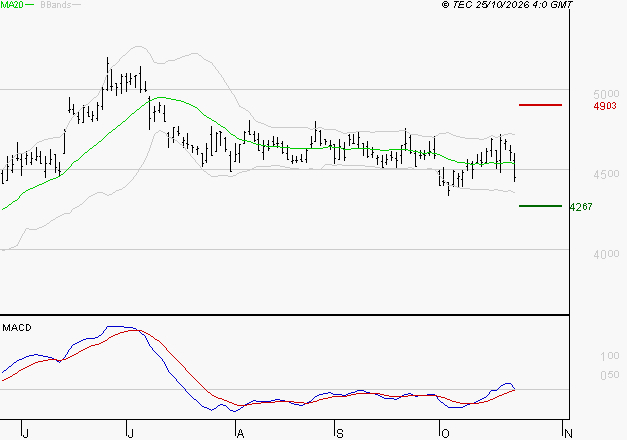Click the 4000 price axis label
Screen dimensions: 627x440
point(606,254)
